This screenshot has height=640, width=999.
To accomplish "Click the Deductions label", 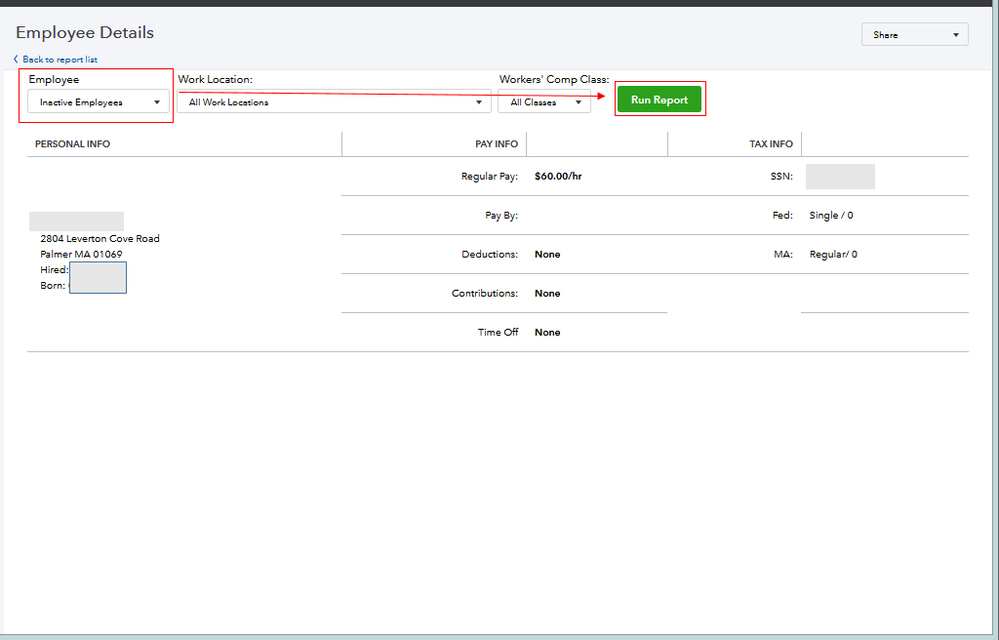I will pyautogui.click(x=490, y=254).
